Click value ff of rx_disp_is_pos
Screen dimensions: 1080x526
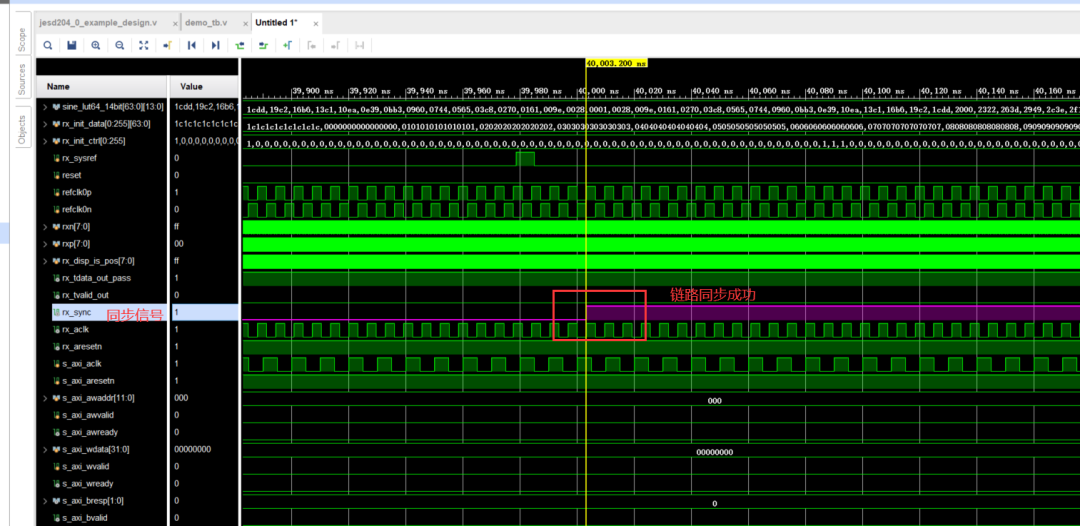pyautogui.click(x=178, y=261)
